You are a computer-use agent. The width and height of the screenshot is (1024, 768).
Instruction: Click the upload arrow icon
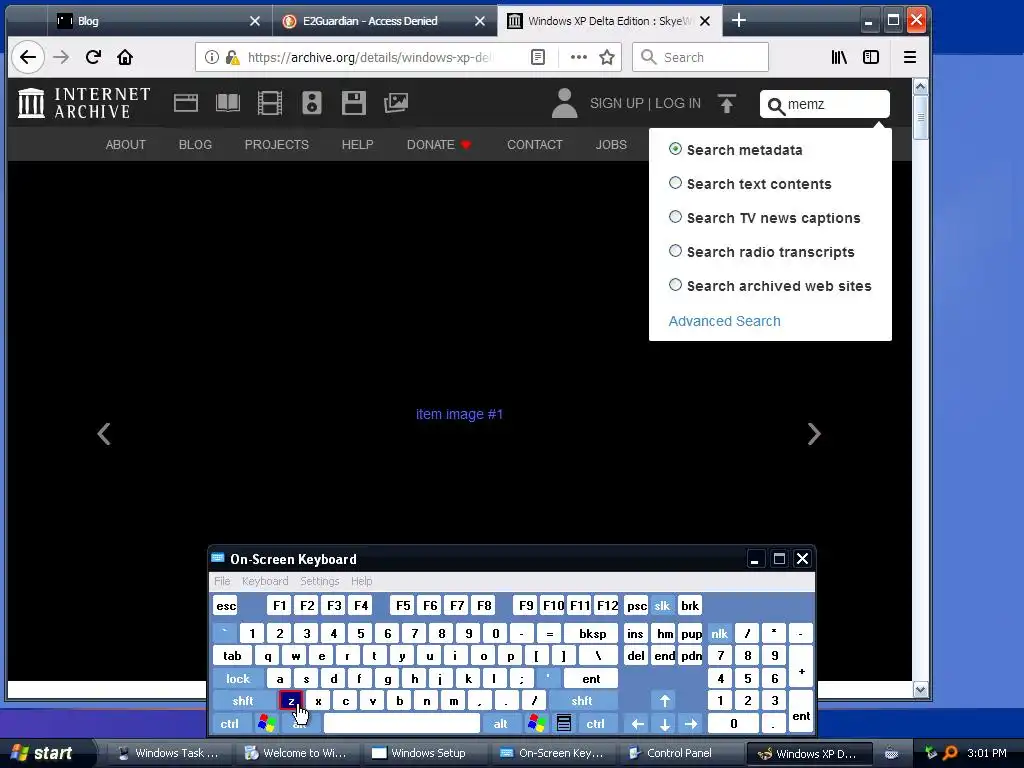(x=726, y=103)
